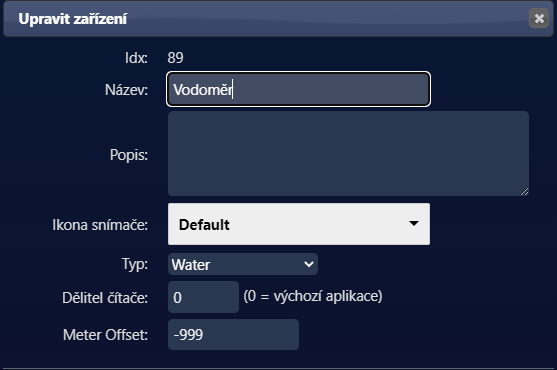Click the Dělitel čítače label

[105, 298]
